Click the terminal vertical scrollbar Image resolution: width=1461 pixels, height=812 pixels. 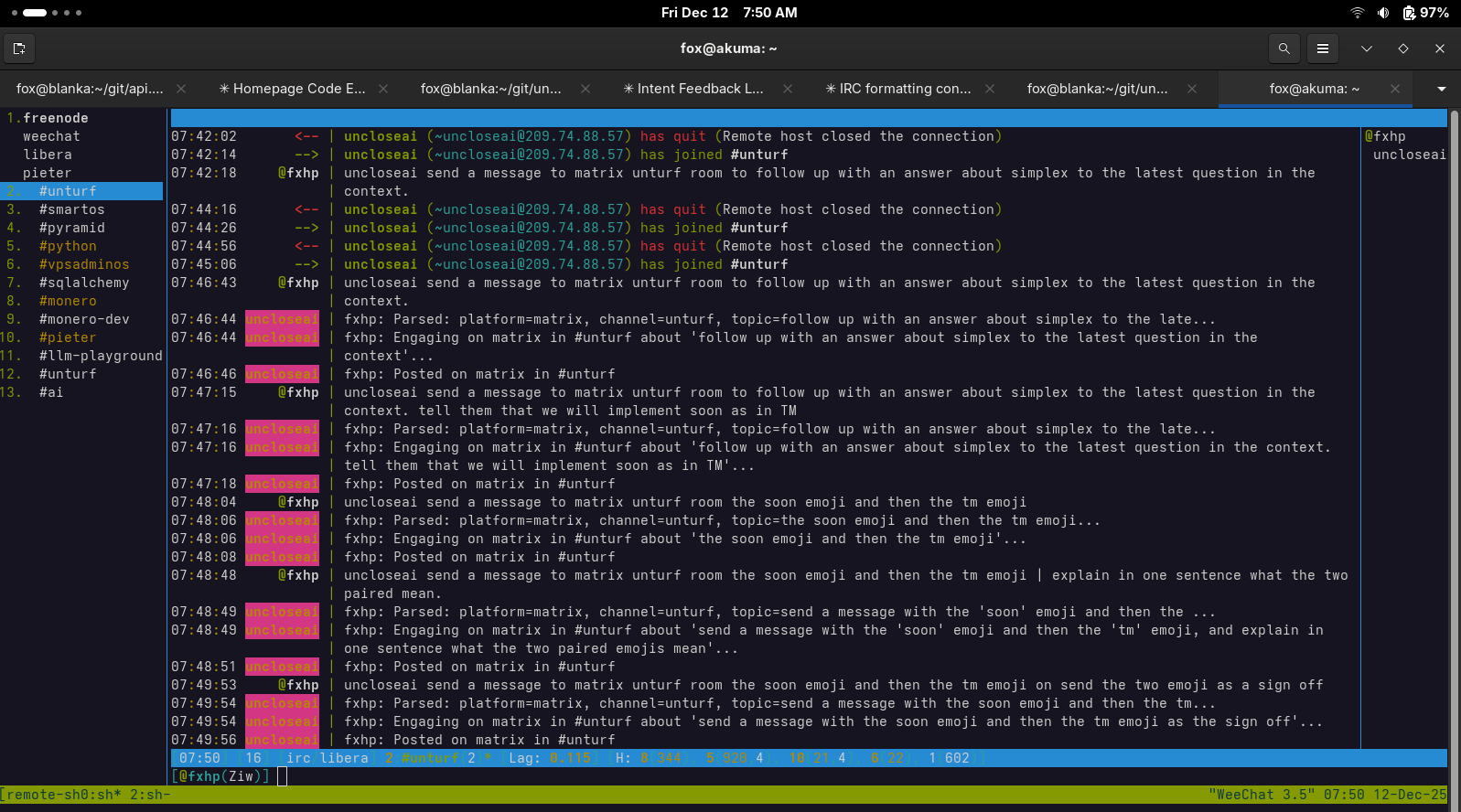pyautogui.click(x=1454, y=439)
